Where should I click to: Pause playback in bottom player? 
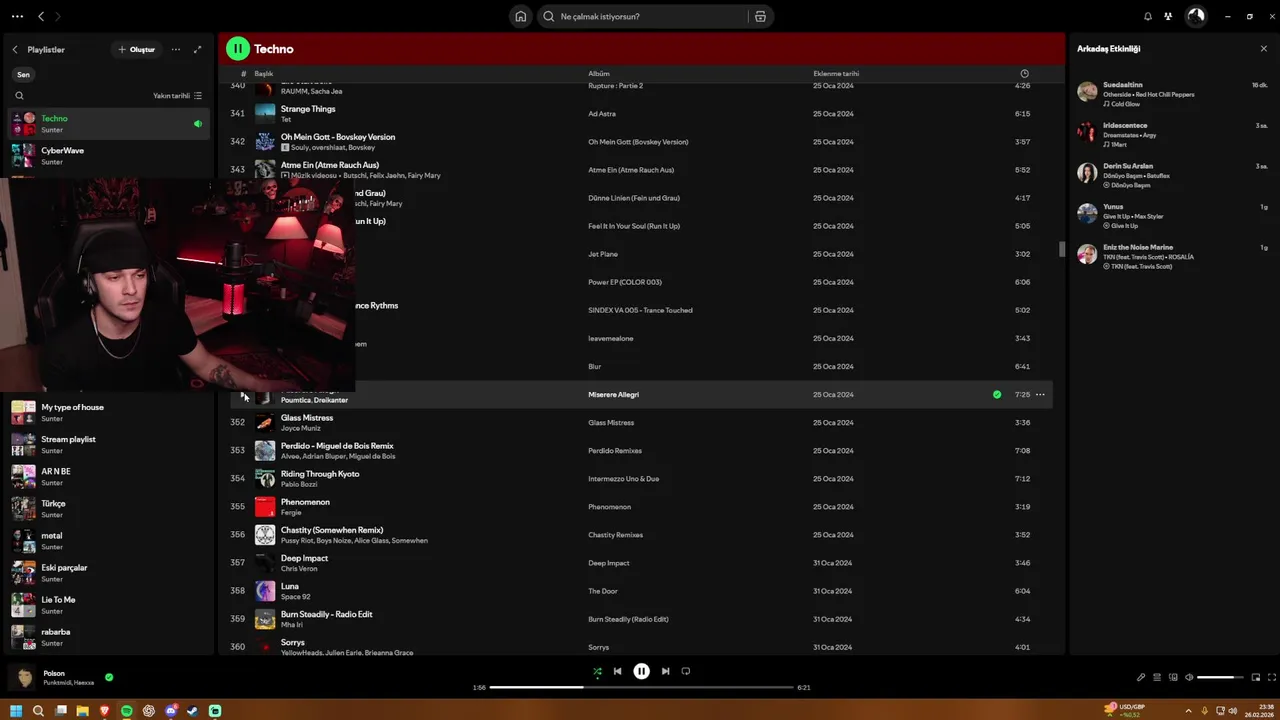[641, 672]
